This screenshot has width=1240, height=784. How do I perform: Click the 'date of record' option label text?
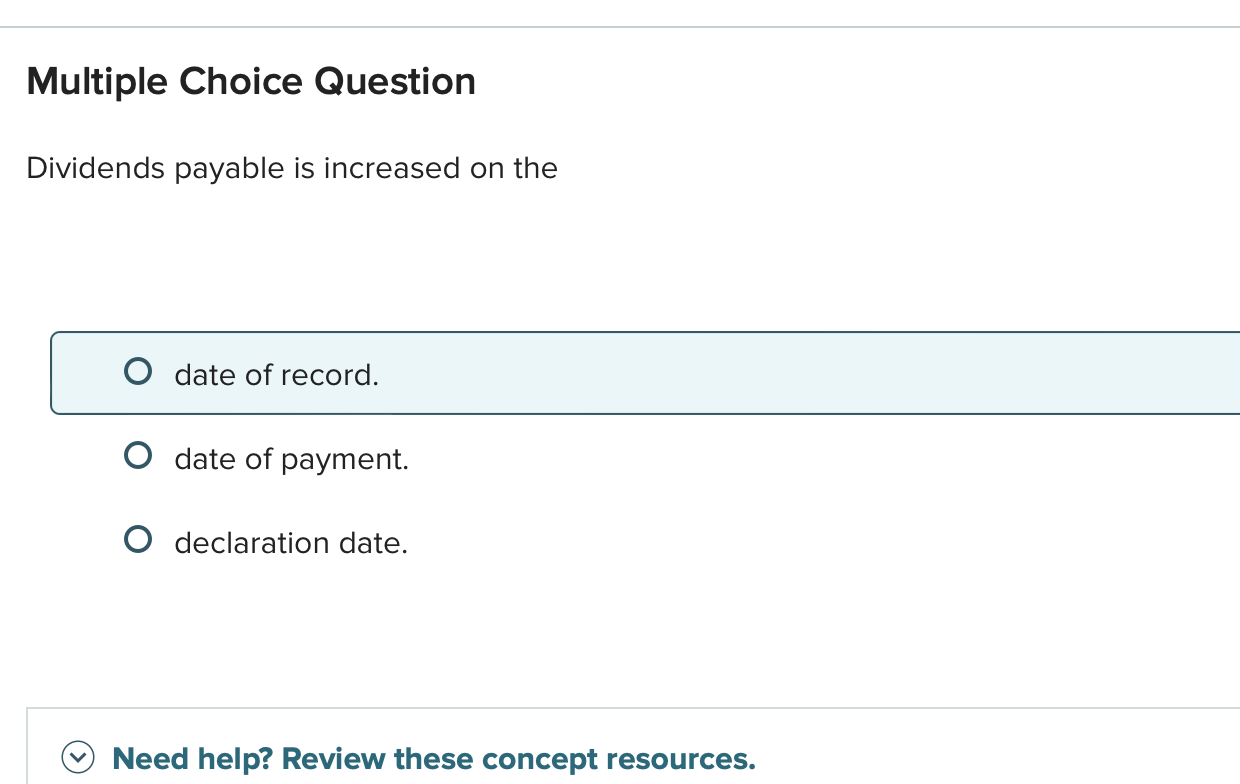[x=276, y=375]
